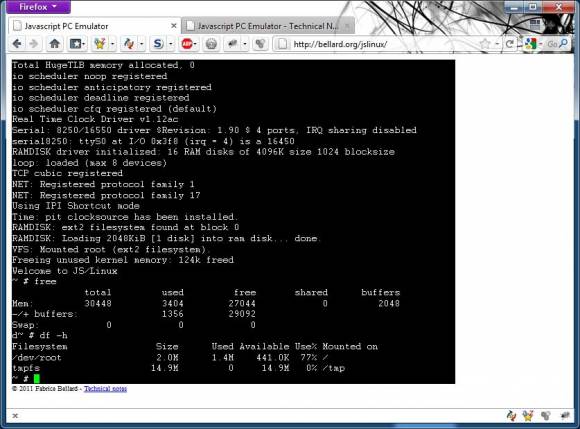Click the orange-blue swirl toolbar icon

tap(128, 44)
